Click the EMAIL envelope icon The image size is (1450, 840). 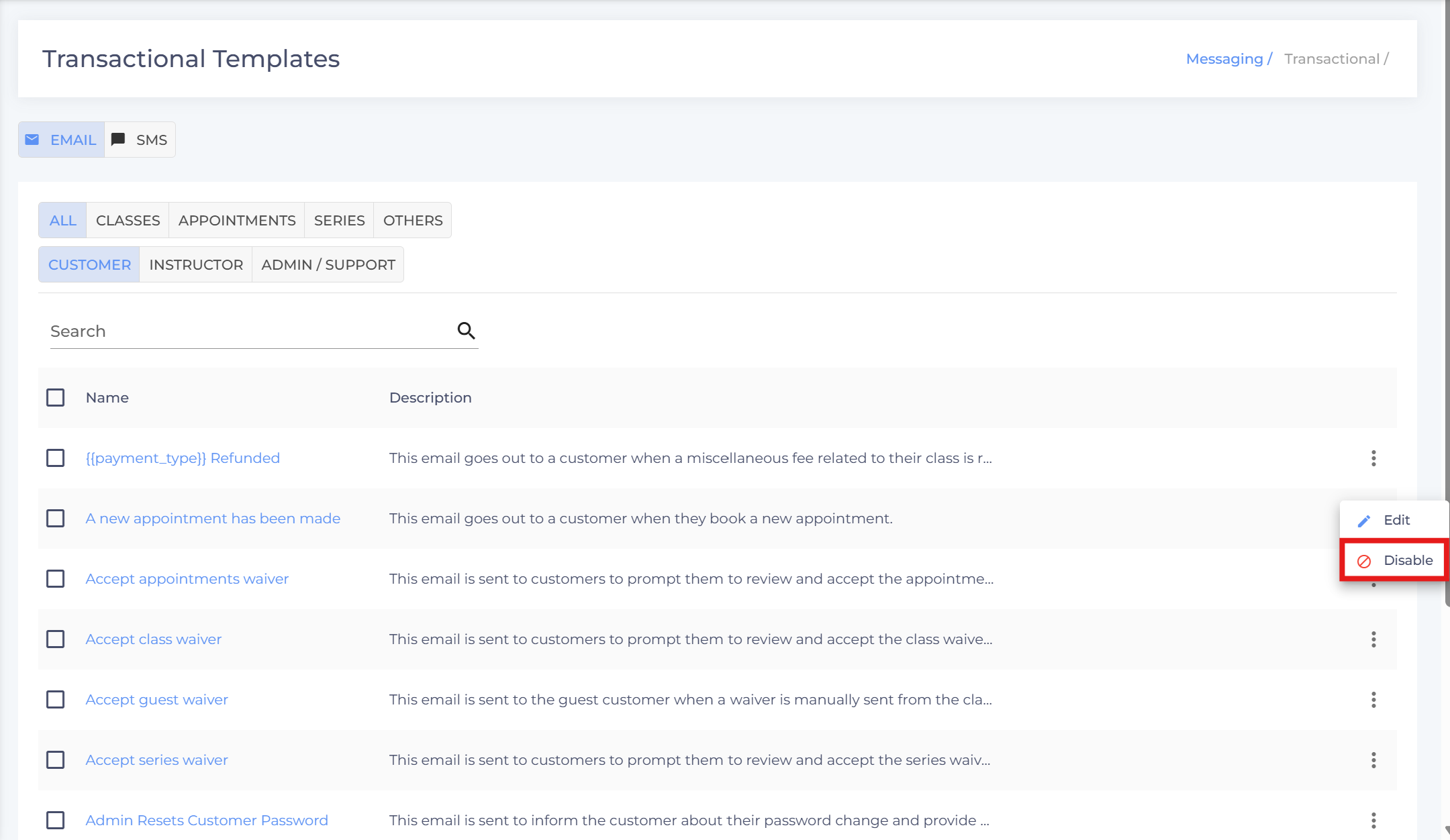pos(32,140)
